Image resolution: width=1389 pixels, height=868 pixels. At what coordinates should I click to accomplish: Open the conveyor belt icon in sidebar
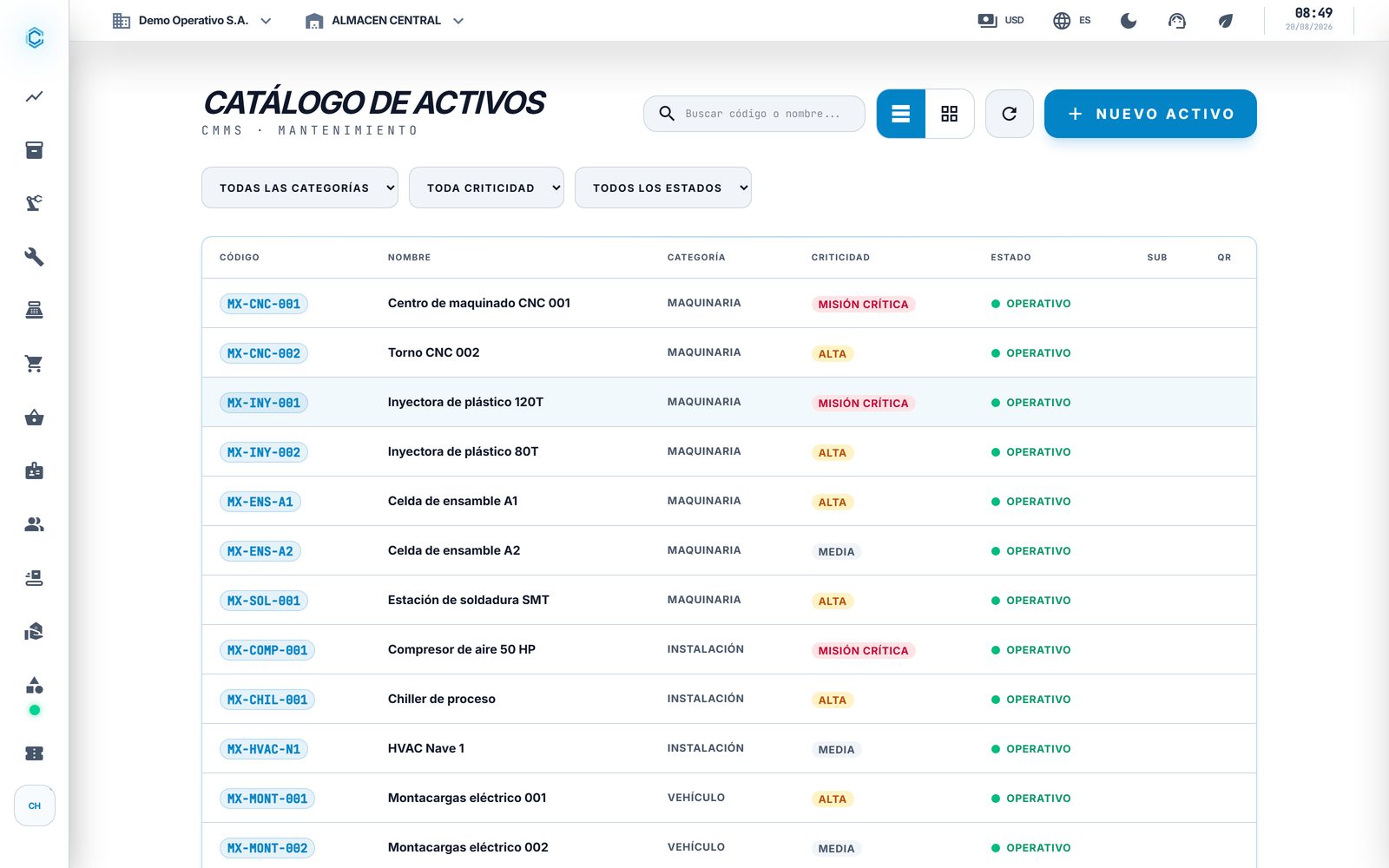(x=34, y=578)
